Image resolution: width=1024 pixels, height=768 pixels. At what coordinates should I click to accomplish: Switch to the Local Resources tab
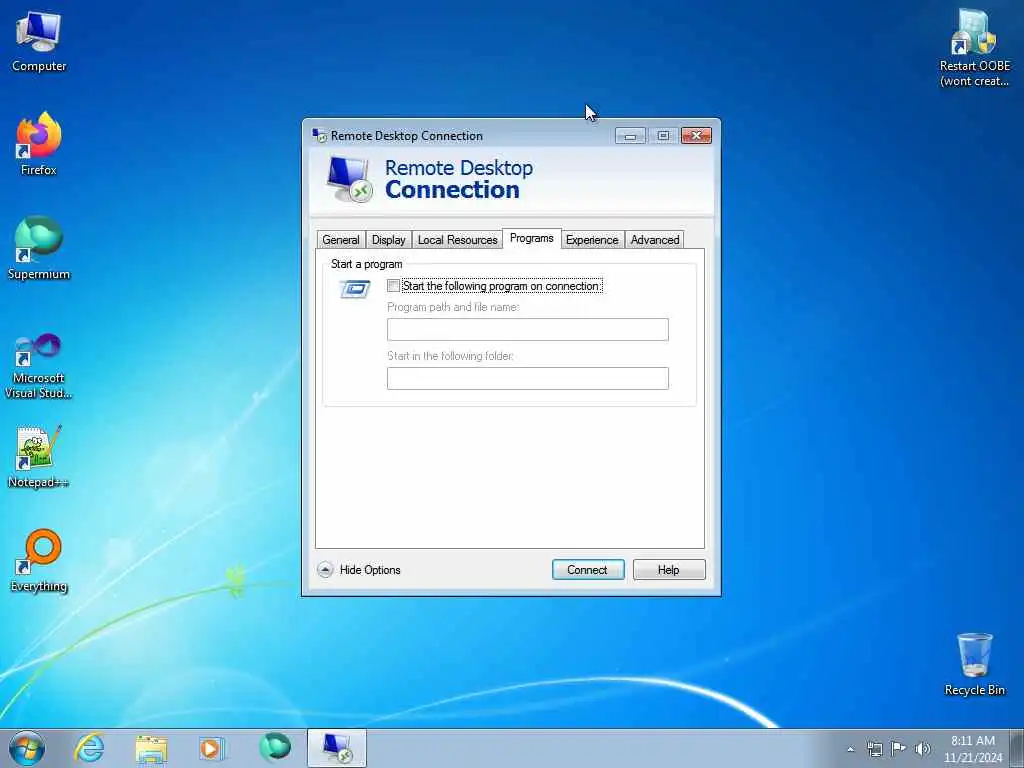[457, 240]
